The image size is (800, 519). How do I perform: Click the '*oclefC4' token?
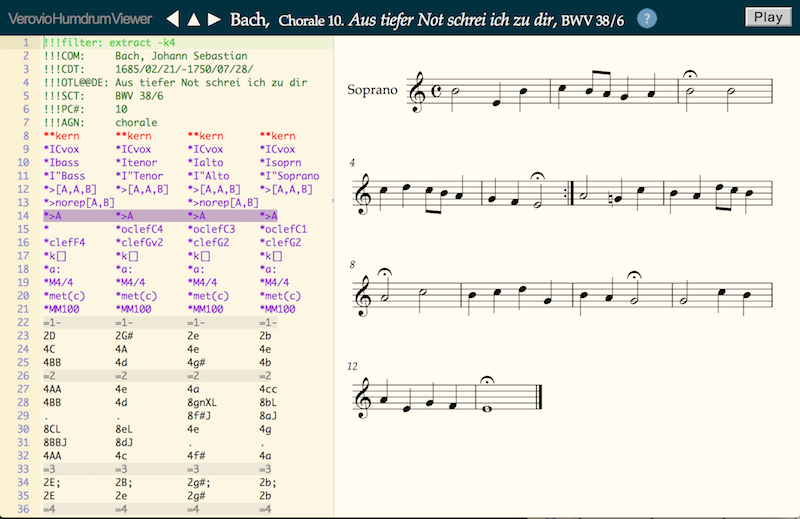pyautogui.click(x=139, y=229)
